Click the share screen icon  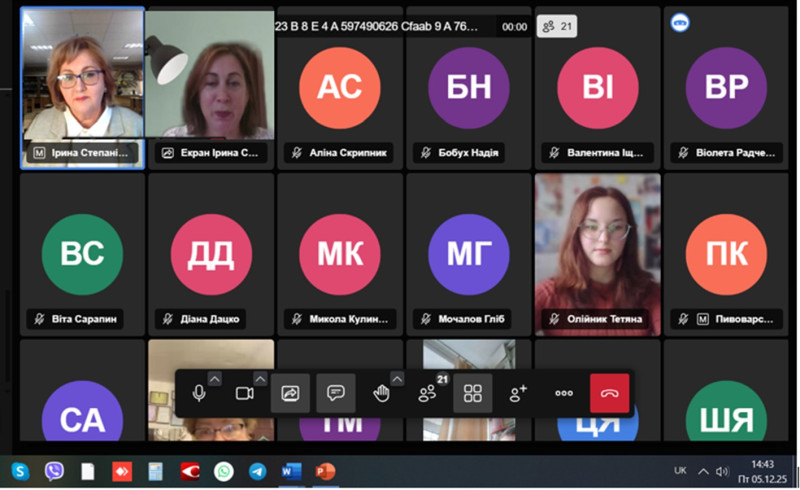(x=290, y=394)
